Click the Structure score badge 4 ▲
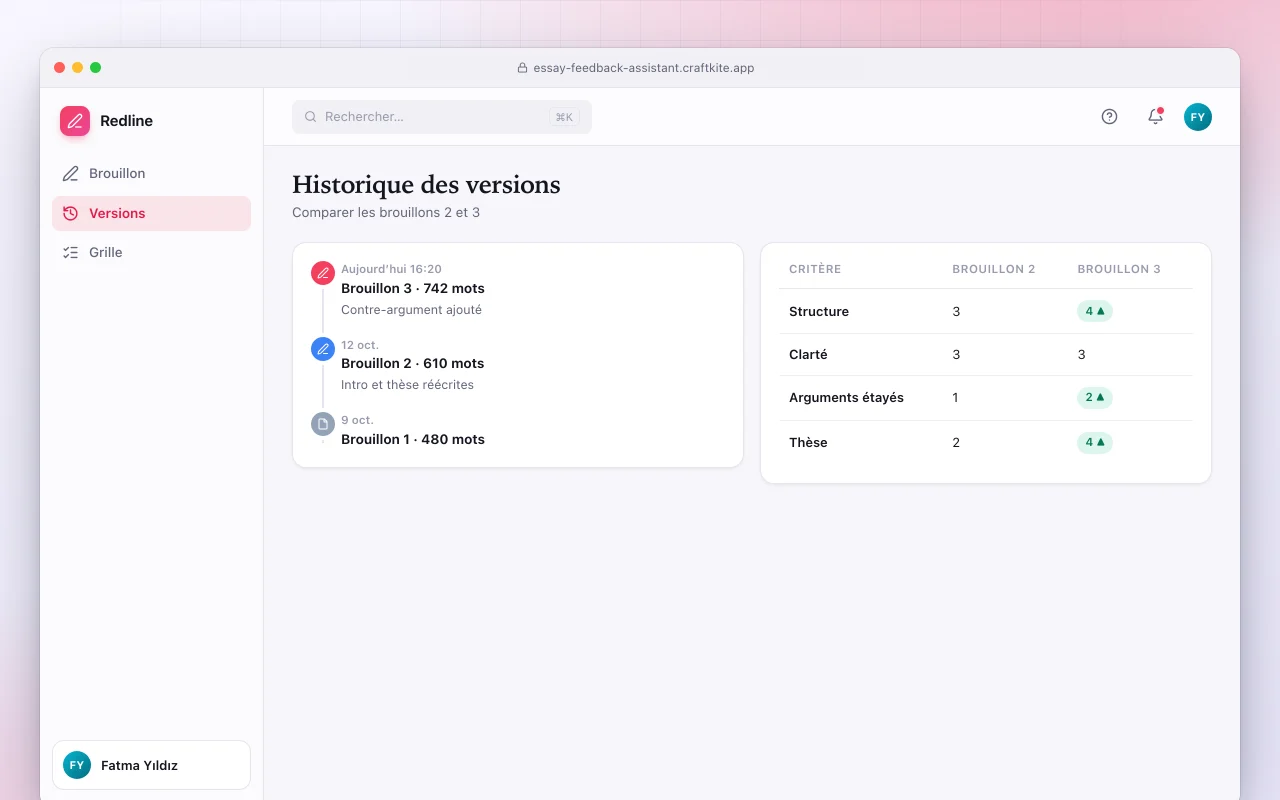The width and height of the screenshot is (1280, 800). coord(1095,311)
